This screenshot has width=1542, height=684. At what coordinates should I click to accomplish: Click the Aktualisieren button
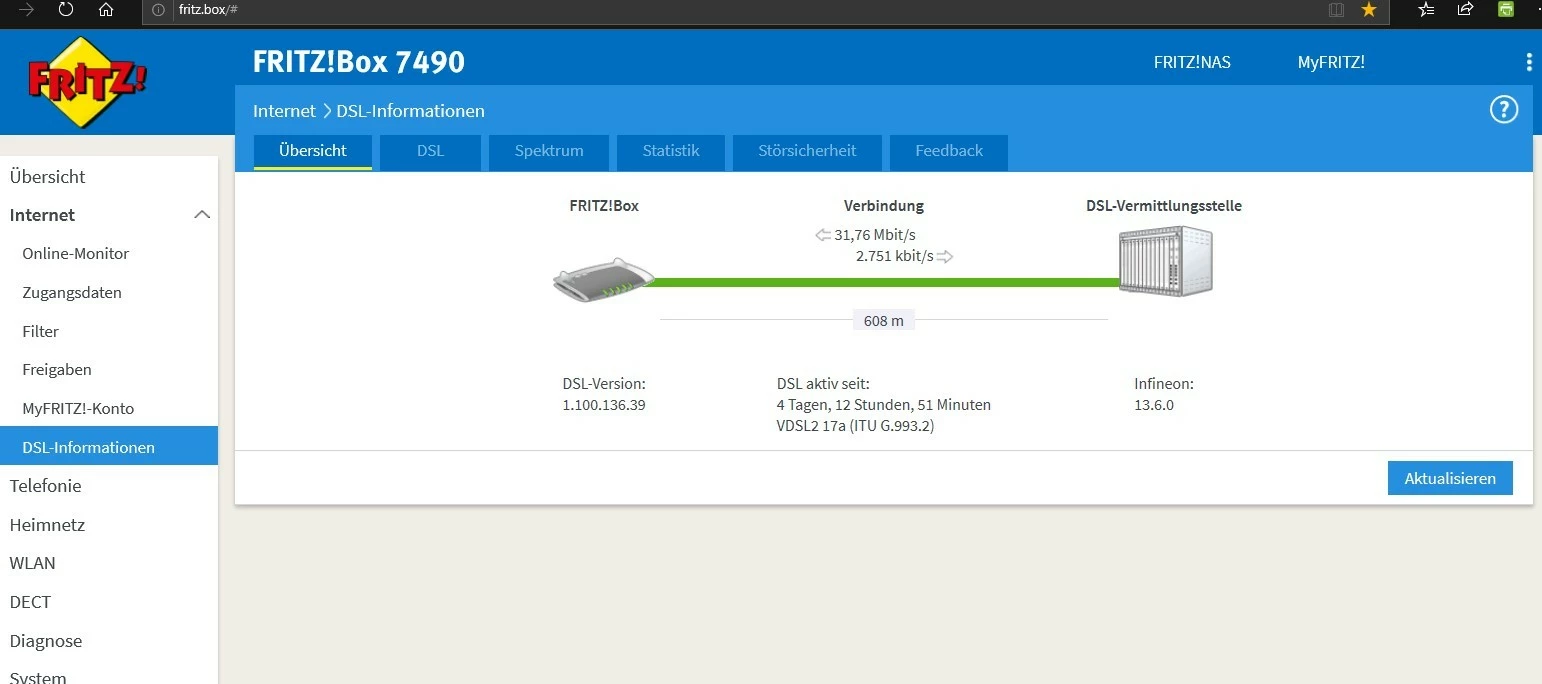[x=1450, y=478]
